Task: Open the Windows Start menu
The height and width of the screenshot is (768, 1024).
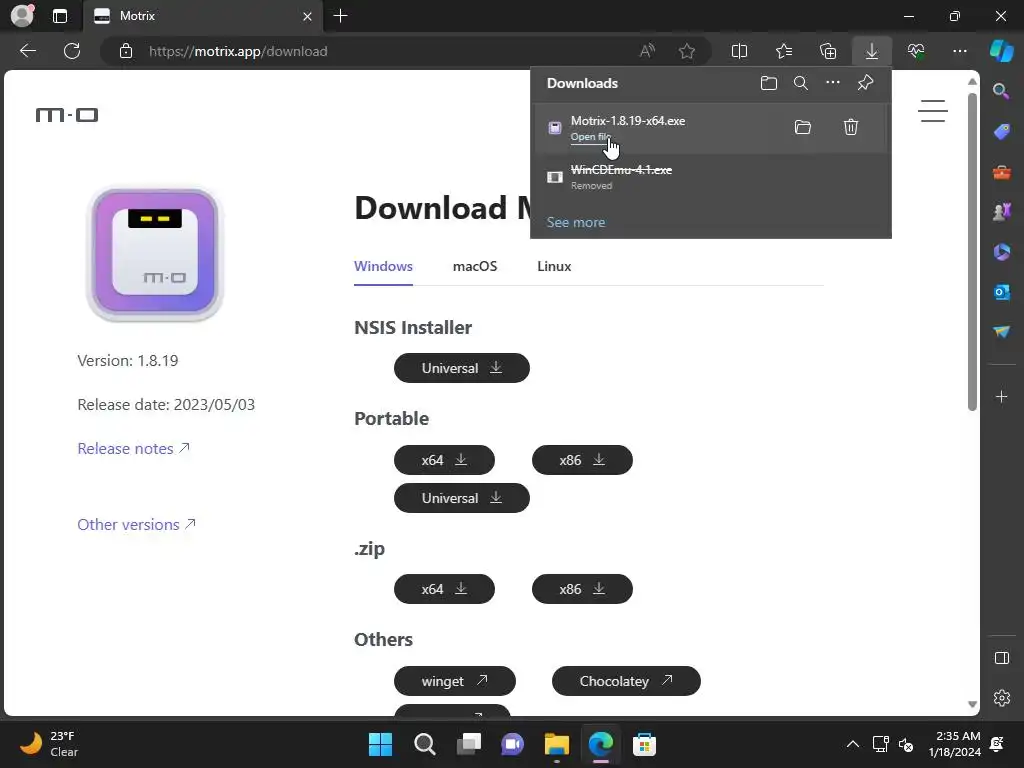Action: tap(380, 744)
